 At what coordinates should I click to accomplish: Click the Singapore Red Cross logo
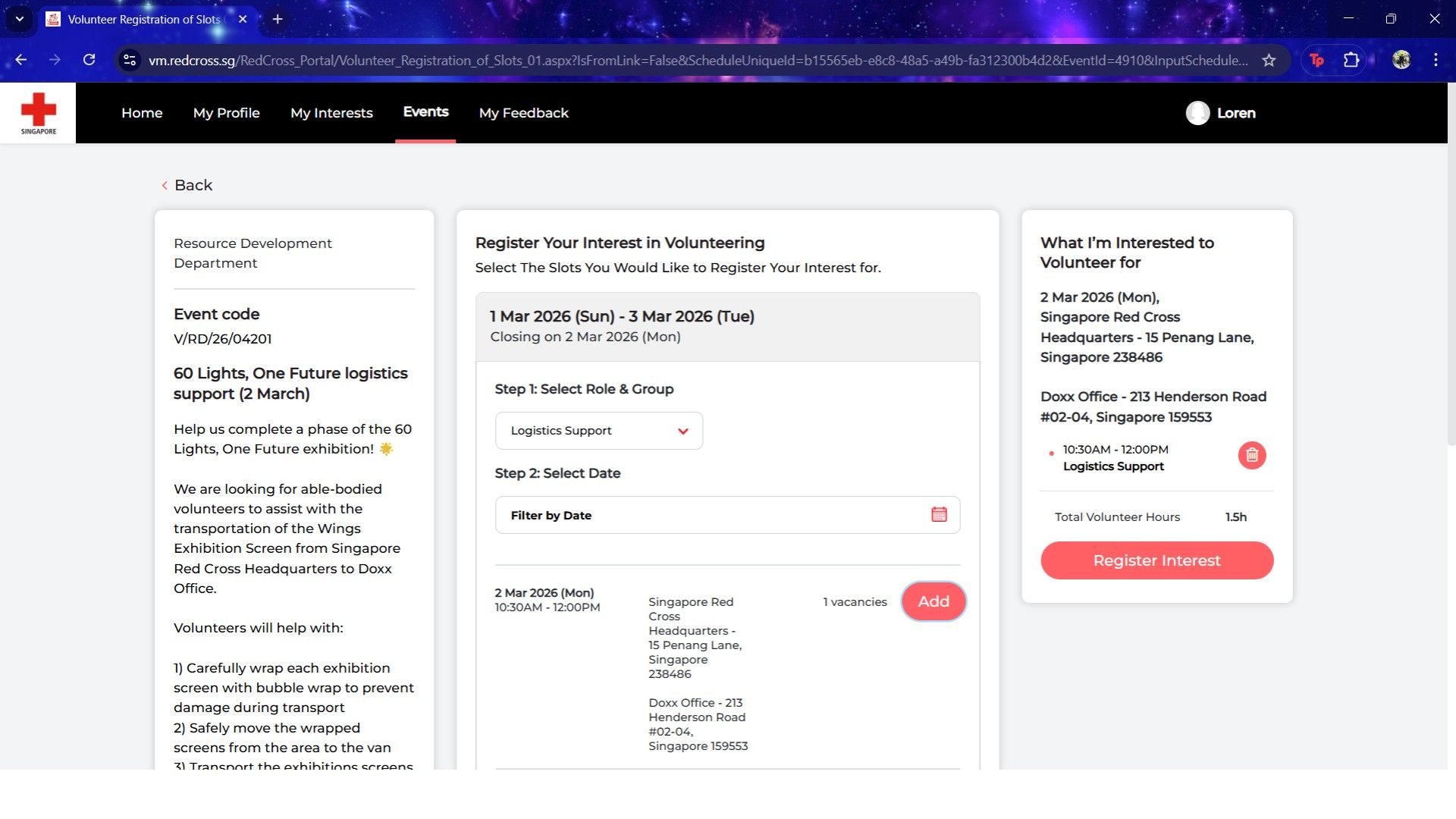[38, 113]
